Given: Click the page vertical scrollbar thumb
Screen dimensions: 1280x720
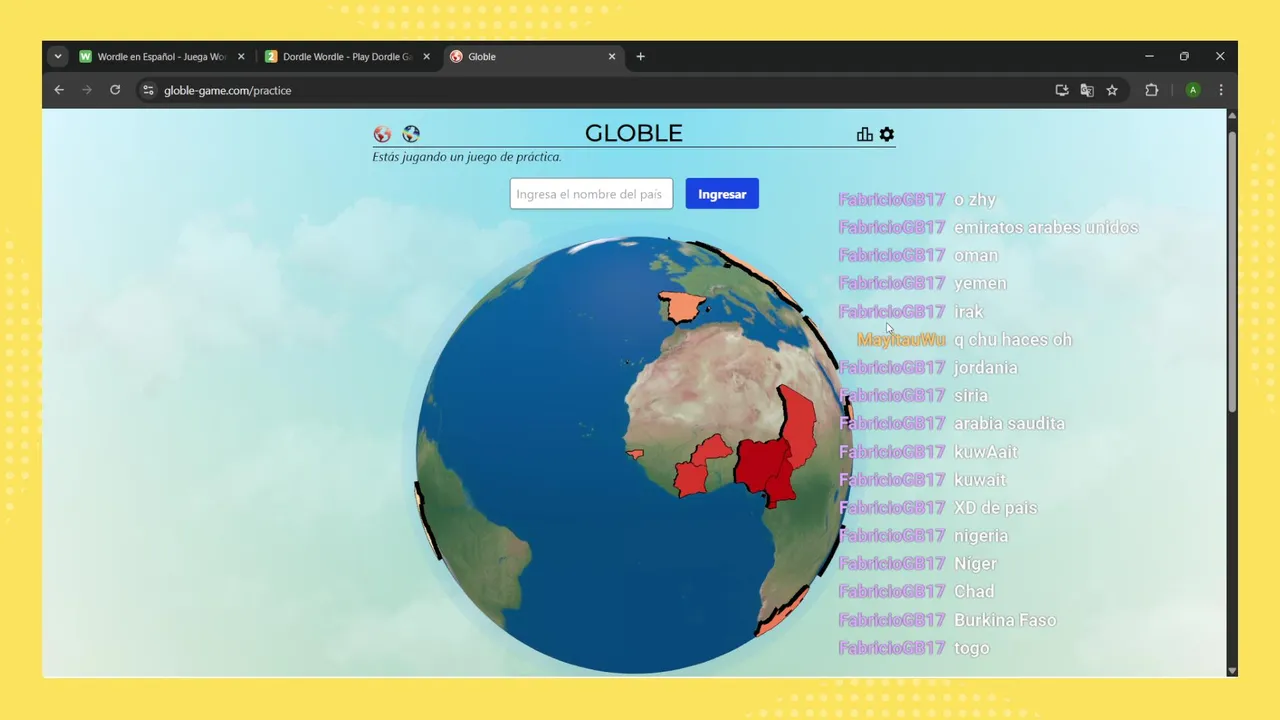Looking at the screenshot, I should (1232, 270).
